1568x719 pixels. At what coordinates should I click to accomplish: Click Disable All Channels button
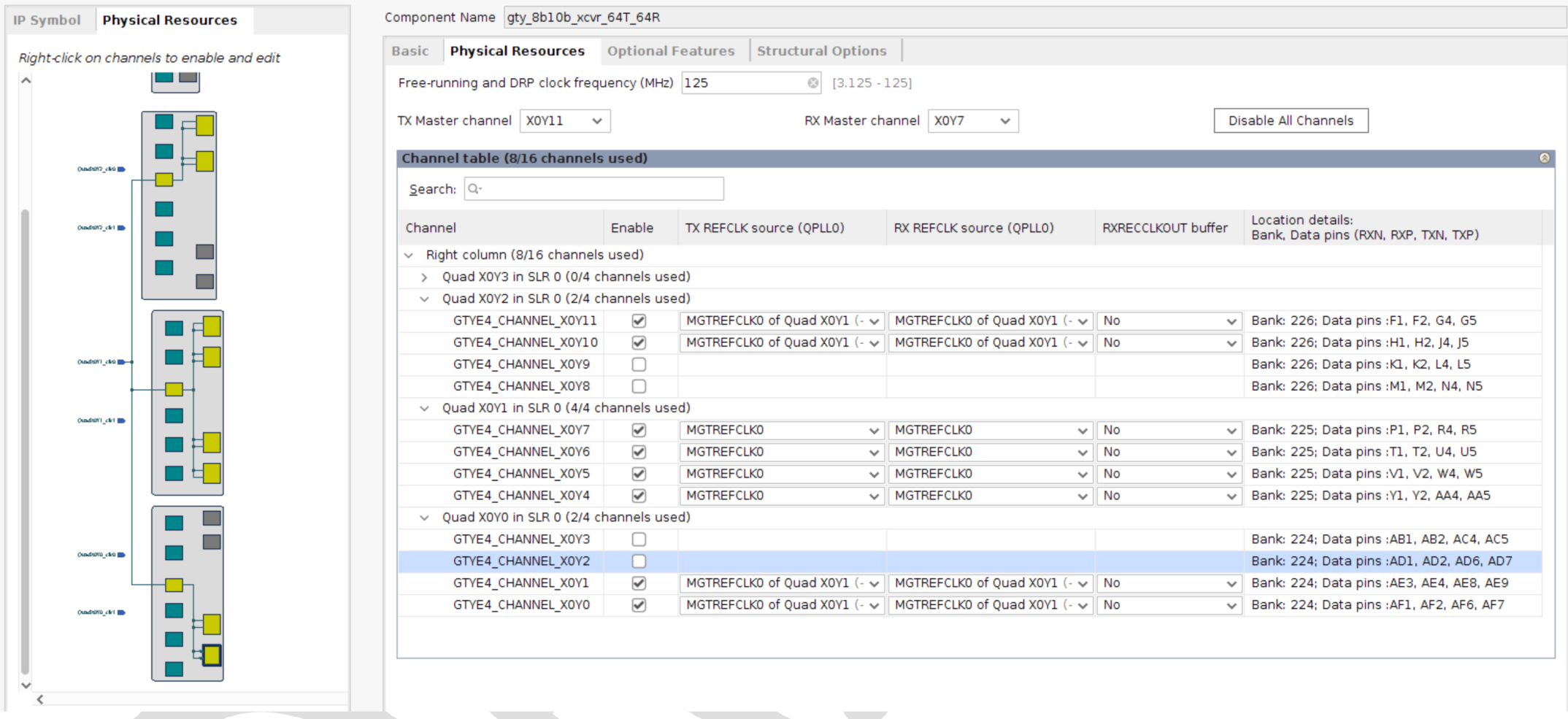point(1291,121)
